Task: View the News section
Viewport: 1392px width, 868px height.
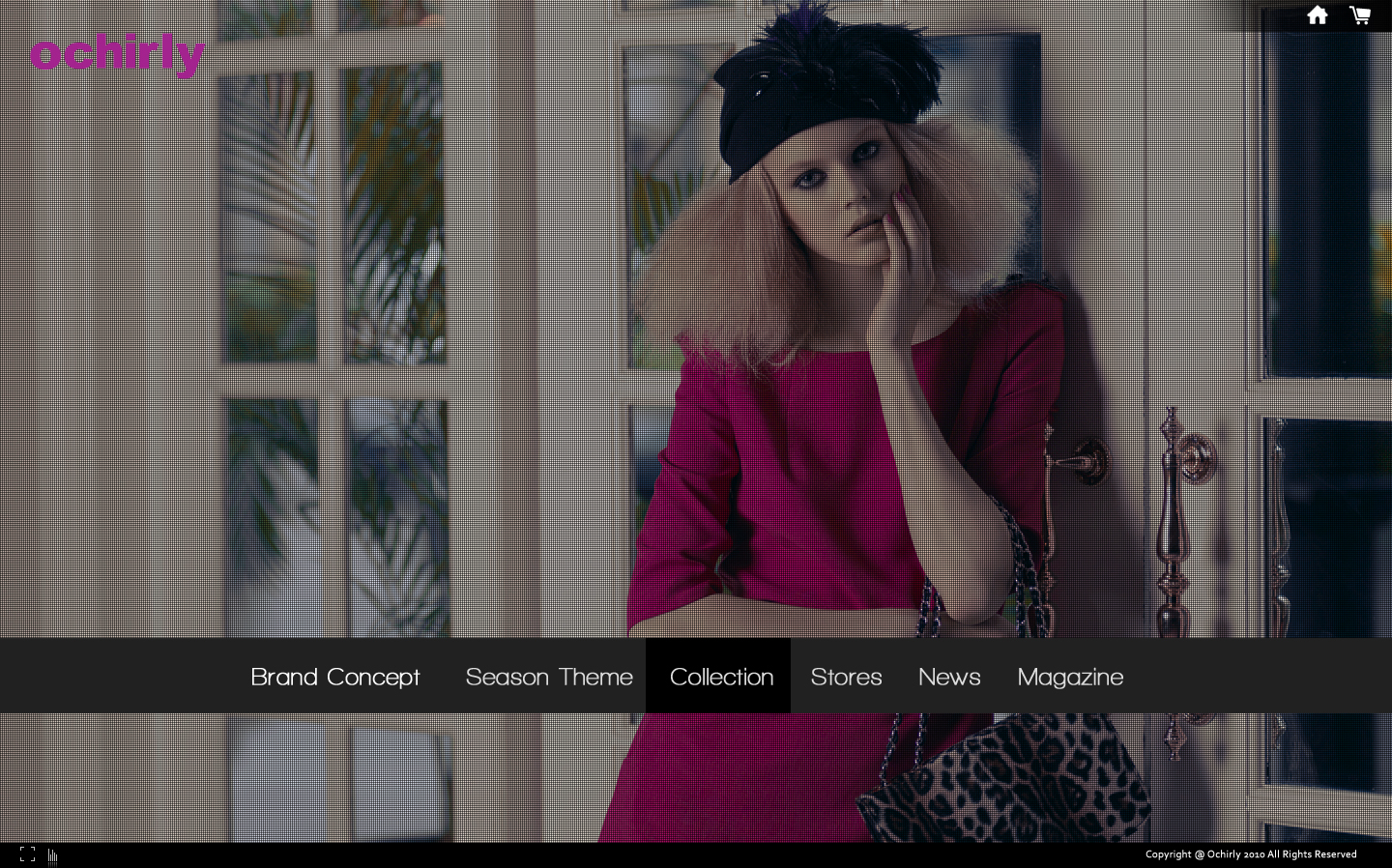Action: point(949,677)
